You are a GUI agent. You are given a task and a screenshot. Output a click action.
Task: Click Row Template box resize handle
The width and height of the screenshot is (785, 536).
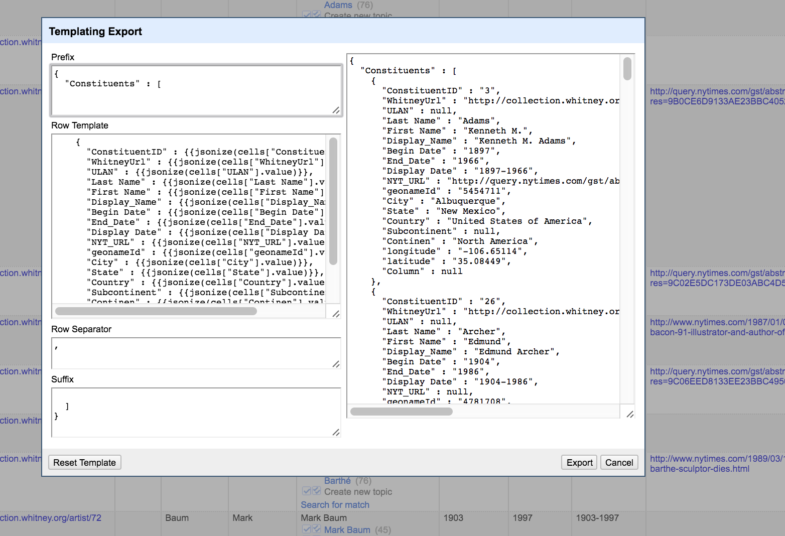coord(335,313)
